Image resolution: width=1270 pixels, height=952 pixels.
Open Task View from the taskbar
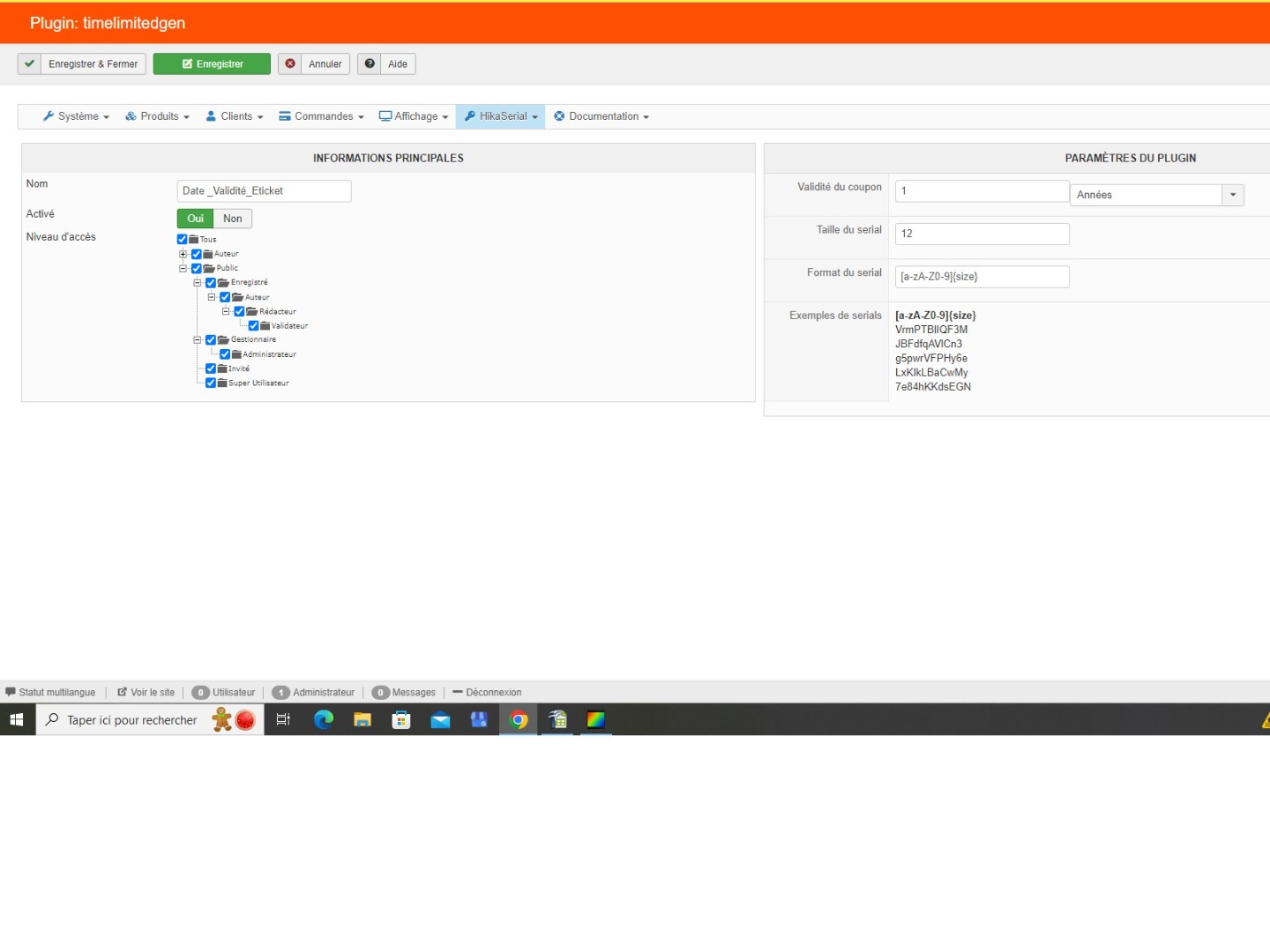pos(283,720)
